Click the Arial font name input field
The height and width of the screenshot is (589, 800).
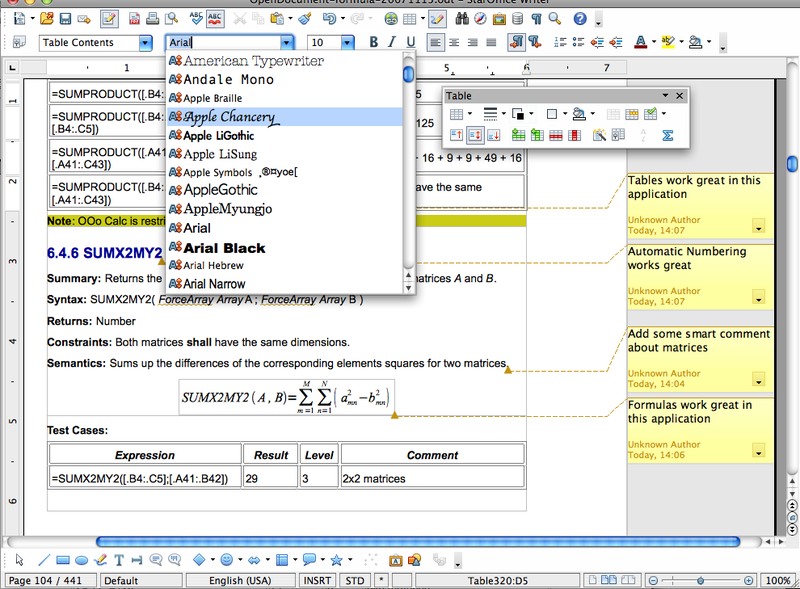224,42
